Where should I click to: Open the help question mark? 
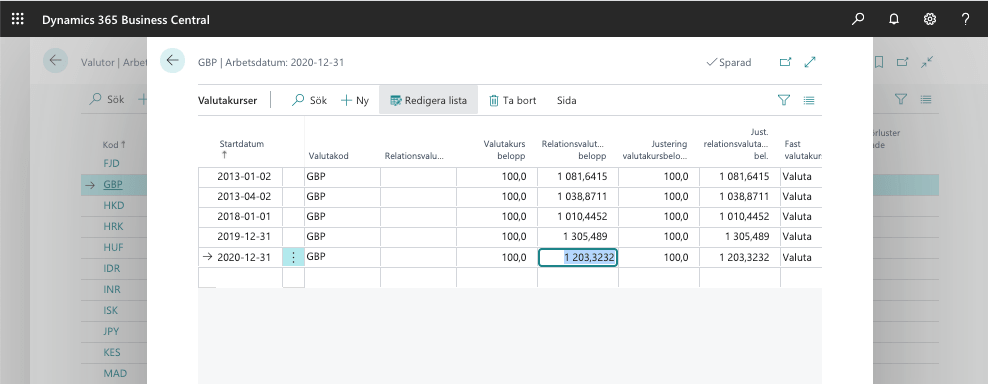point(965,19)
